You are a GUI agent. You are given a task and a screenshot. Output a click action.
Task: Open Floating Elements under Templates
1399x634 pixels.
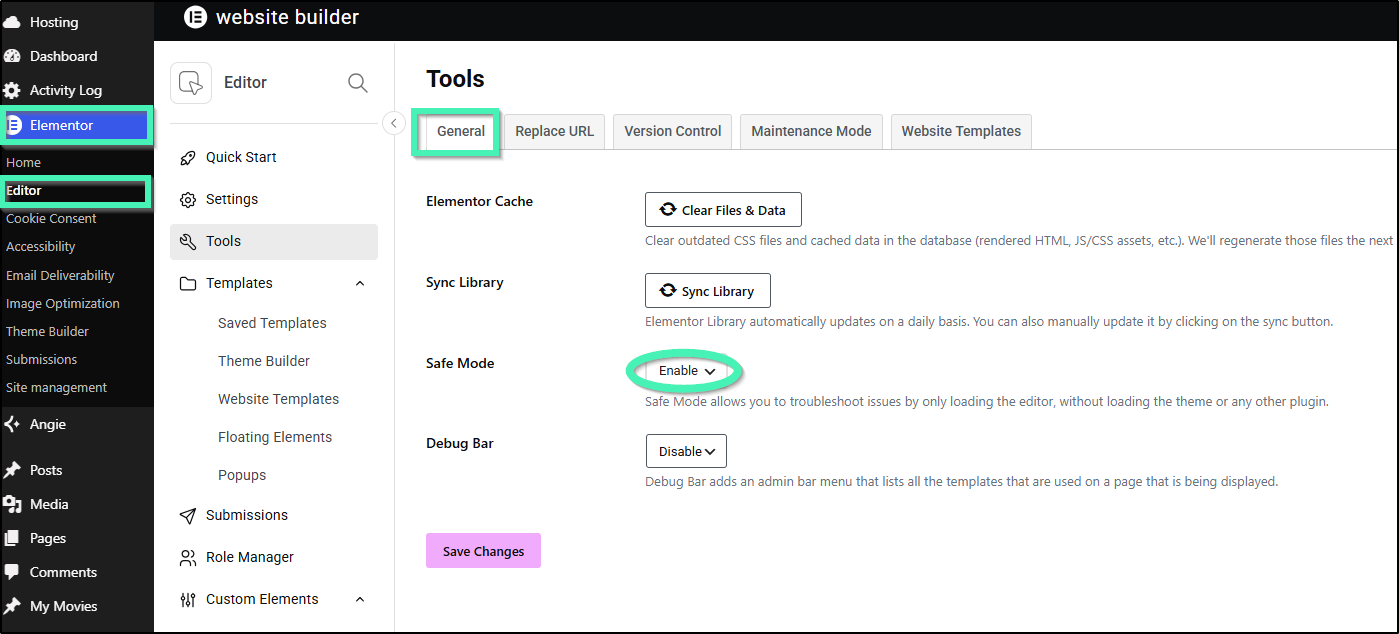(275, 437)
